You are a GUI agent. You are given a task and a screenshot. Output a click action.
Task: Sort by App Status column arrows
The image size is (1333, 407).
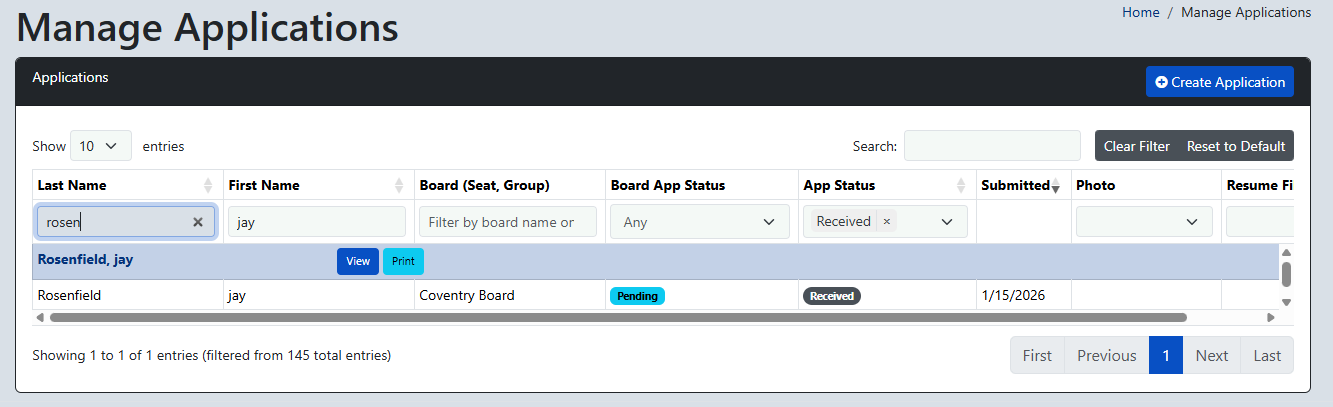coord(962,185)
